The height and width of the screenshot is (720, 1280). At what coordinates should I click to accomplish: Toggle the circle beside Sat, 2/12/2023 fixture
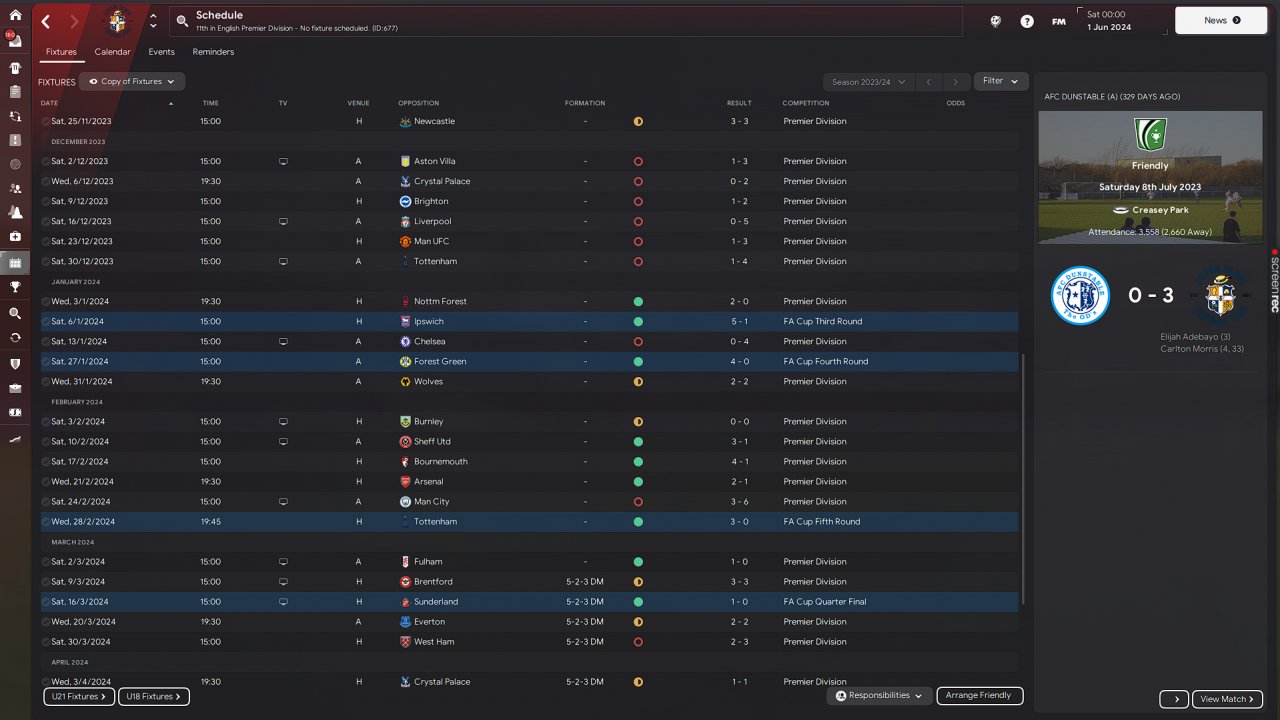pos(46,161)
